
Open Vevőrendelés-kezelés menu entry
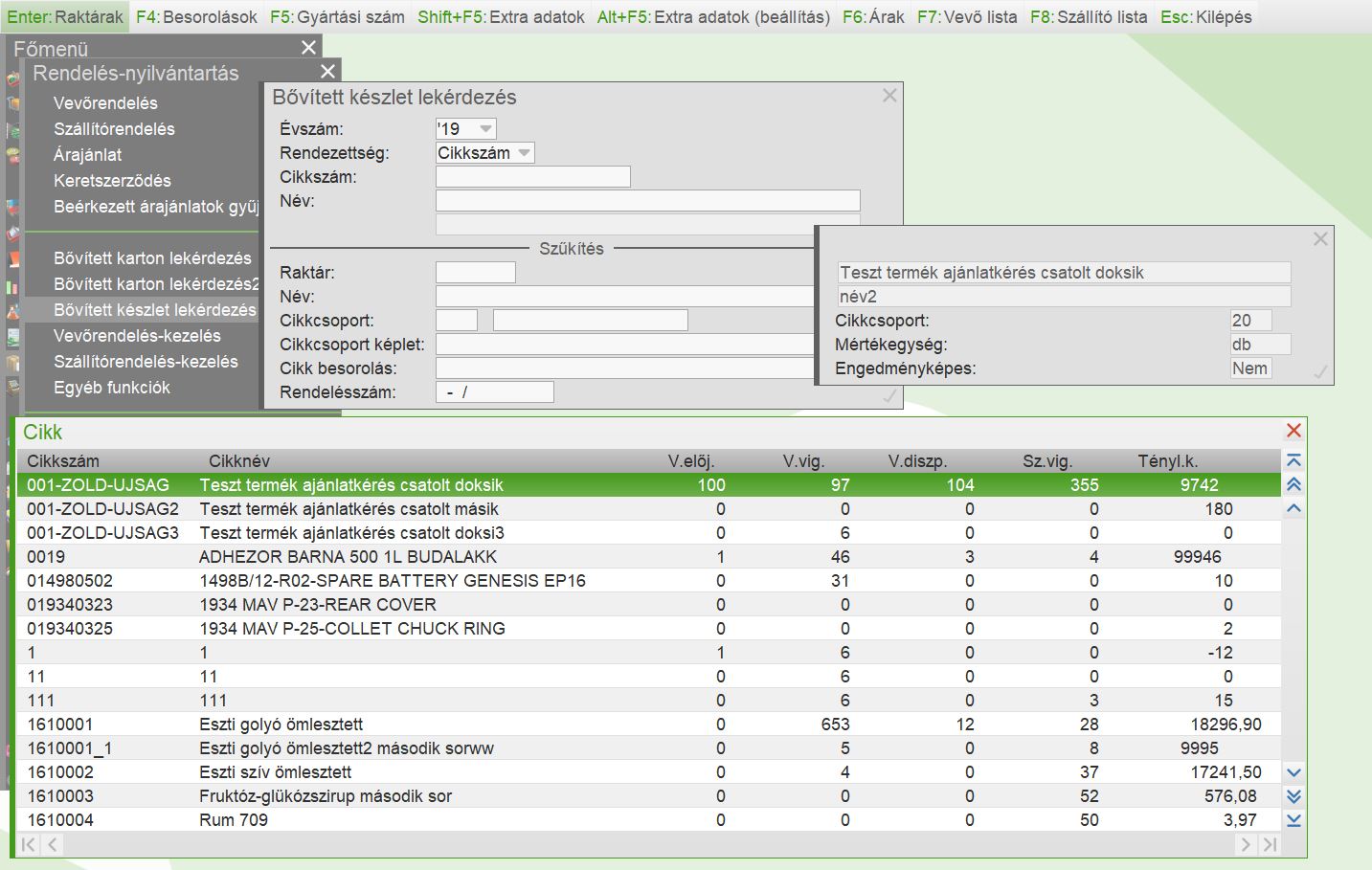[x=137, y=336]
